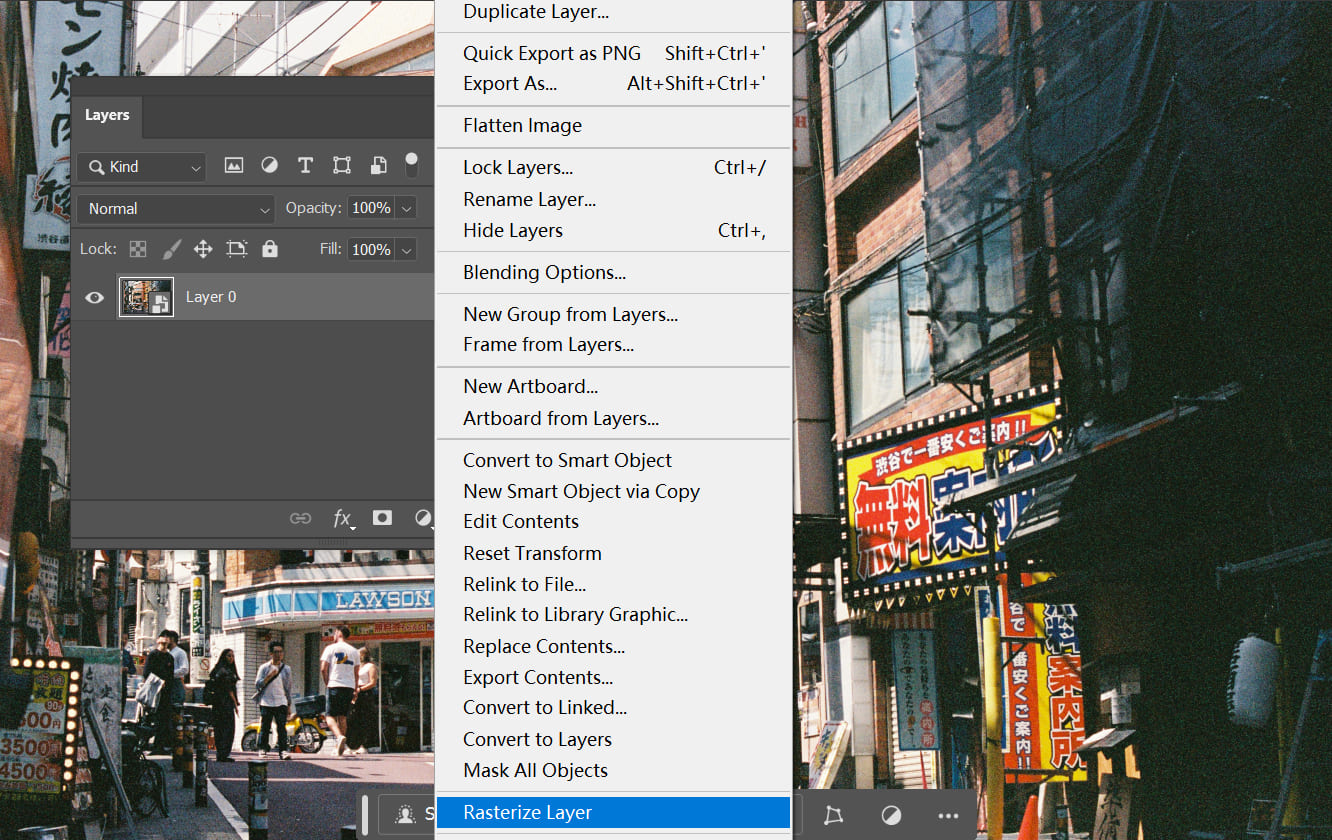Lock all layer attributes padlock icon
This screenshot has width=1332, height=840.
[269, 249]
